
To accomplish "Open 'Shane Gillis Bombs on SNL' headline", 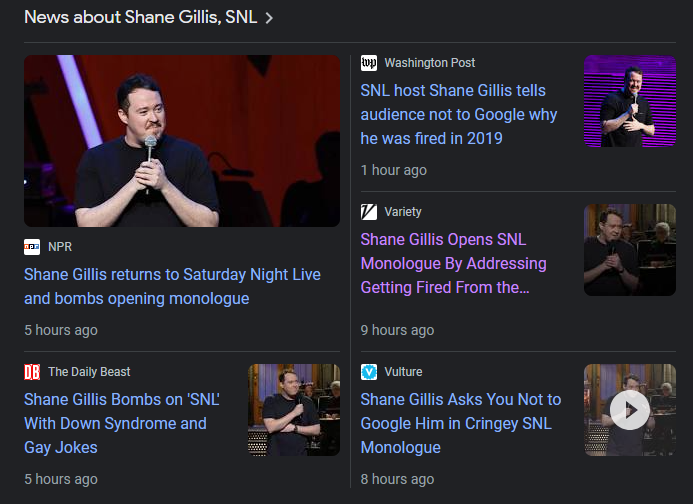I will coord(122,424).
